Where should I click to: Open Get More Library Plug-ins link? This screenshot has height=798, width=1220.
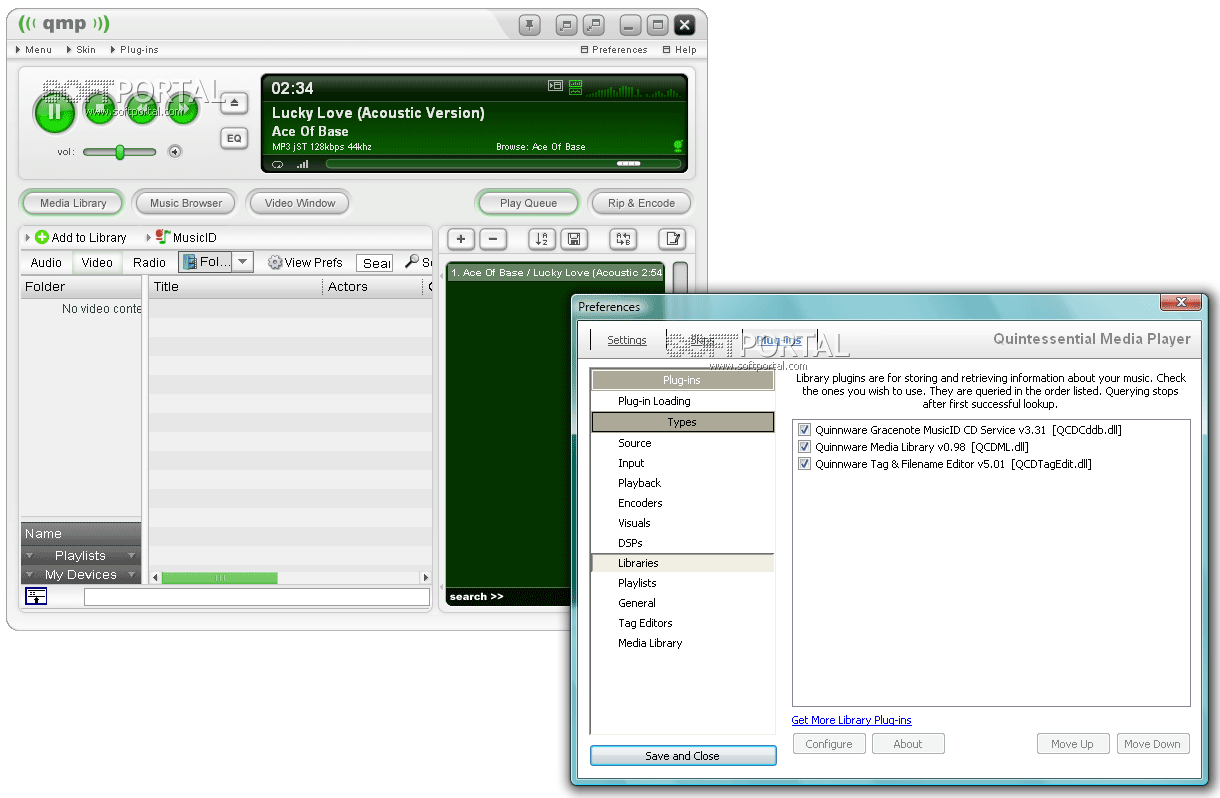[851, 720]
